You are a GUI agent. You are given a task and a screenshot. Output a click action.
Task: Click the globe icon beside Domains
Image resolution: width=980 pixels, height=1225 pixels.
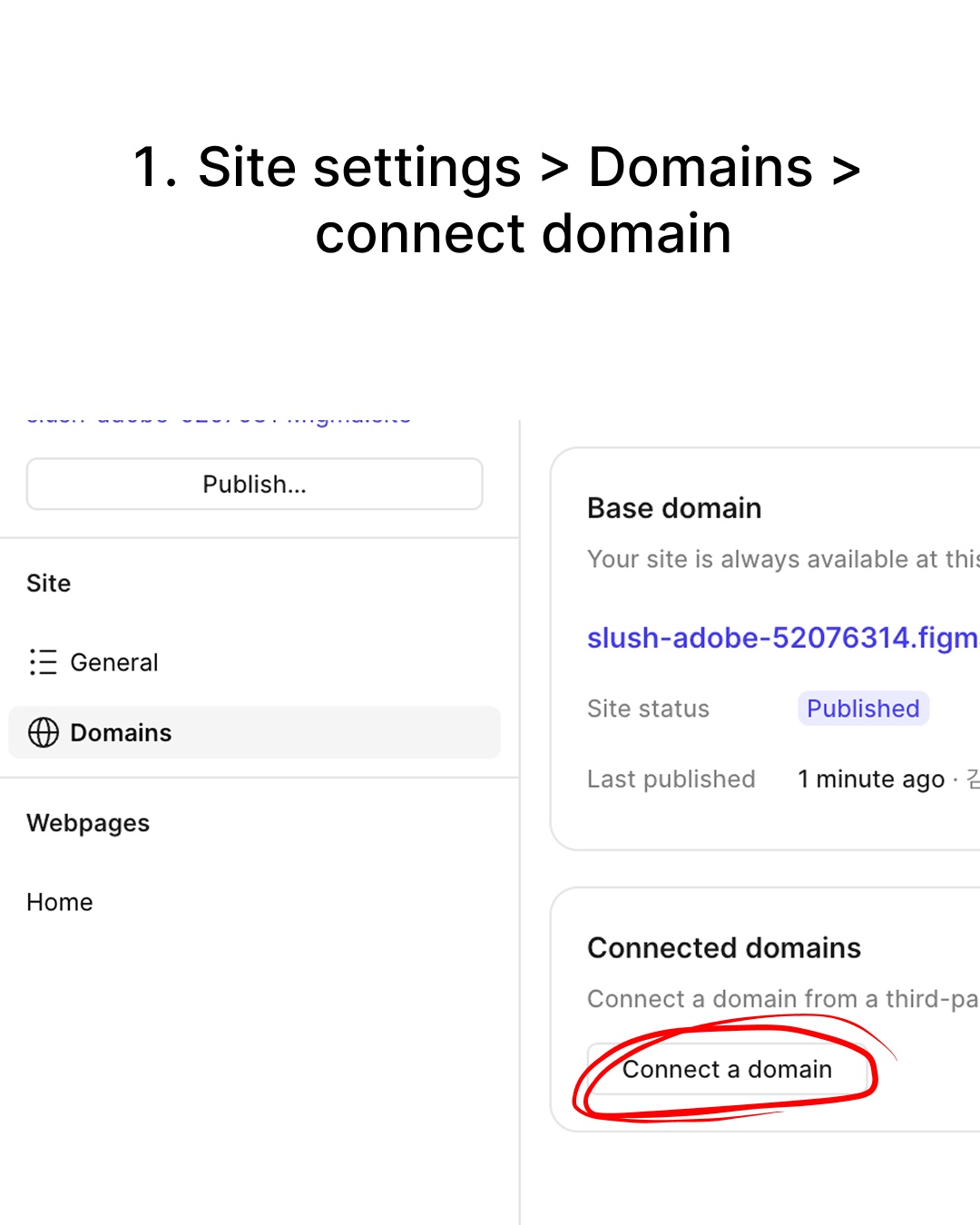tap(44, 732)
